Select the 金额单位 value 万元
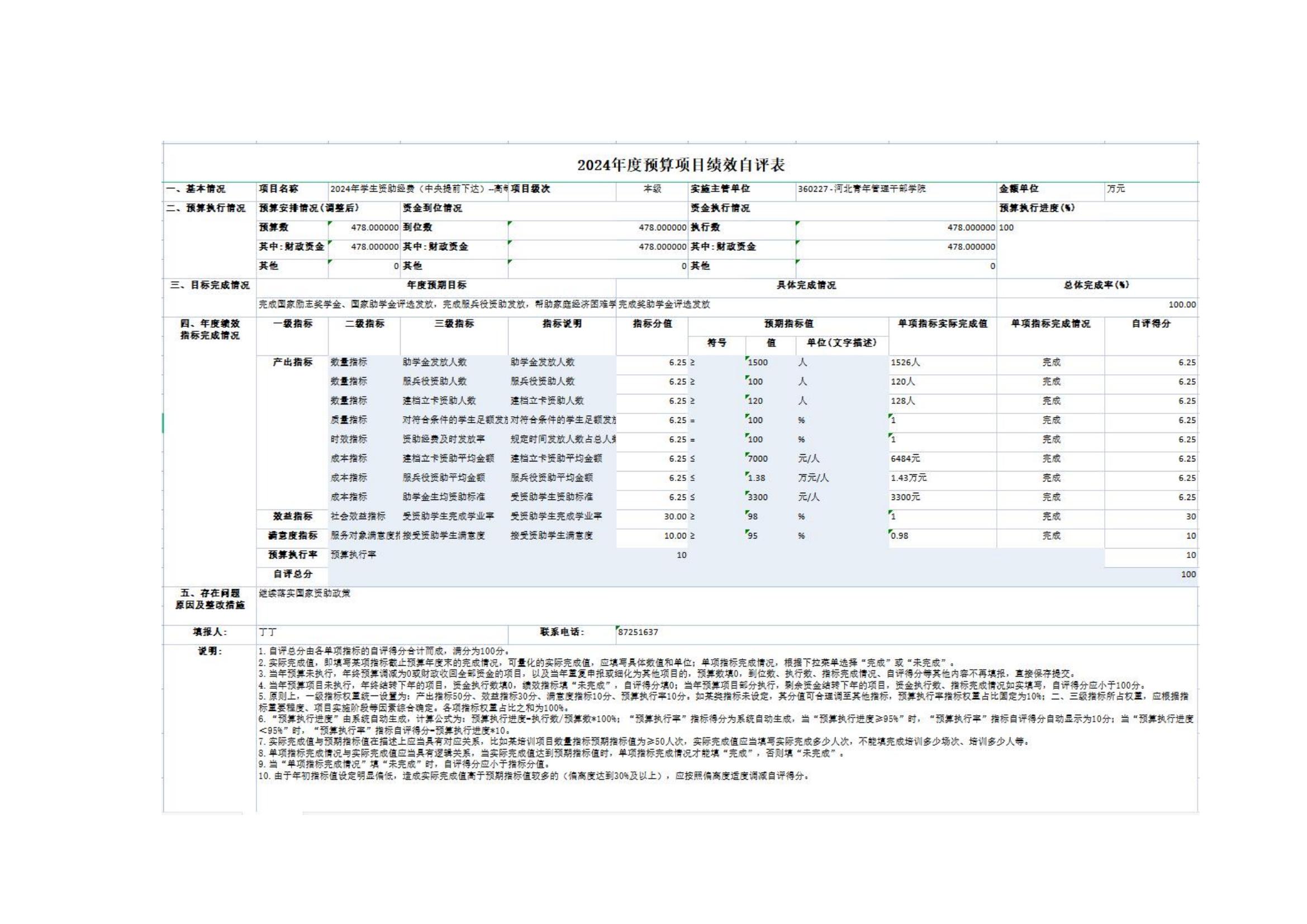The height and width of the screenshot is (924, 1307). coord(1116,189)
